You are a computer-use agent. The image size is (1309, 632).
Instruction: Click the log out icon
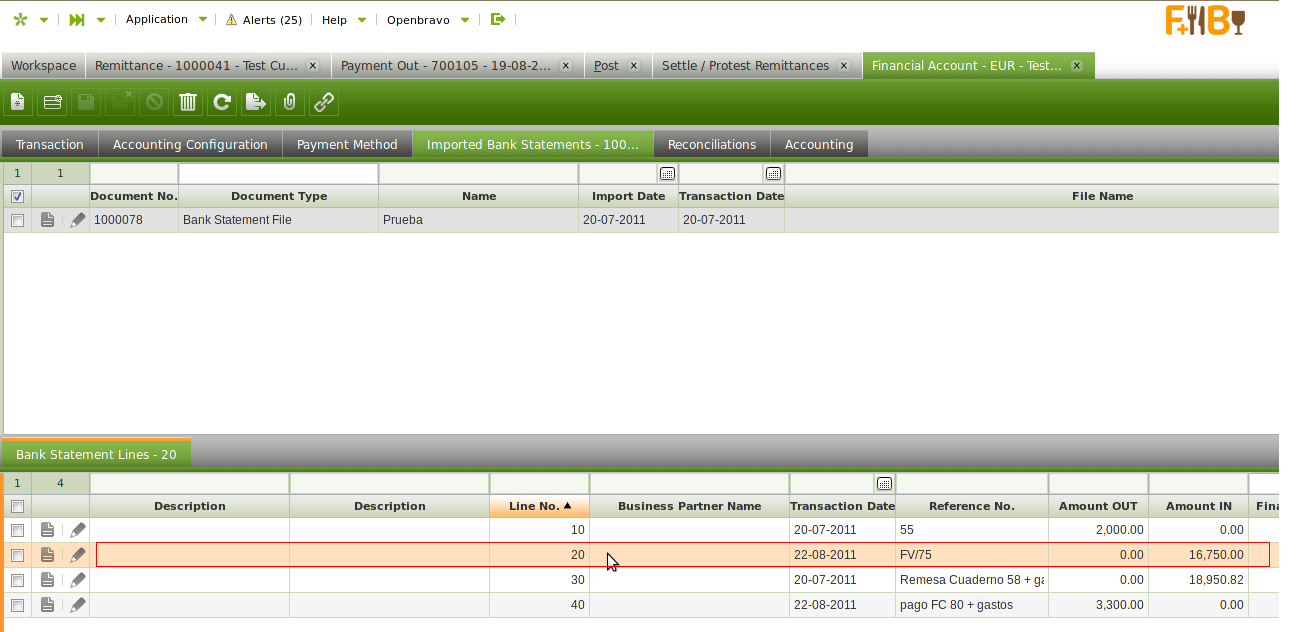tap(498, 19)
